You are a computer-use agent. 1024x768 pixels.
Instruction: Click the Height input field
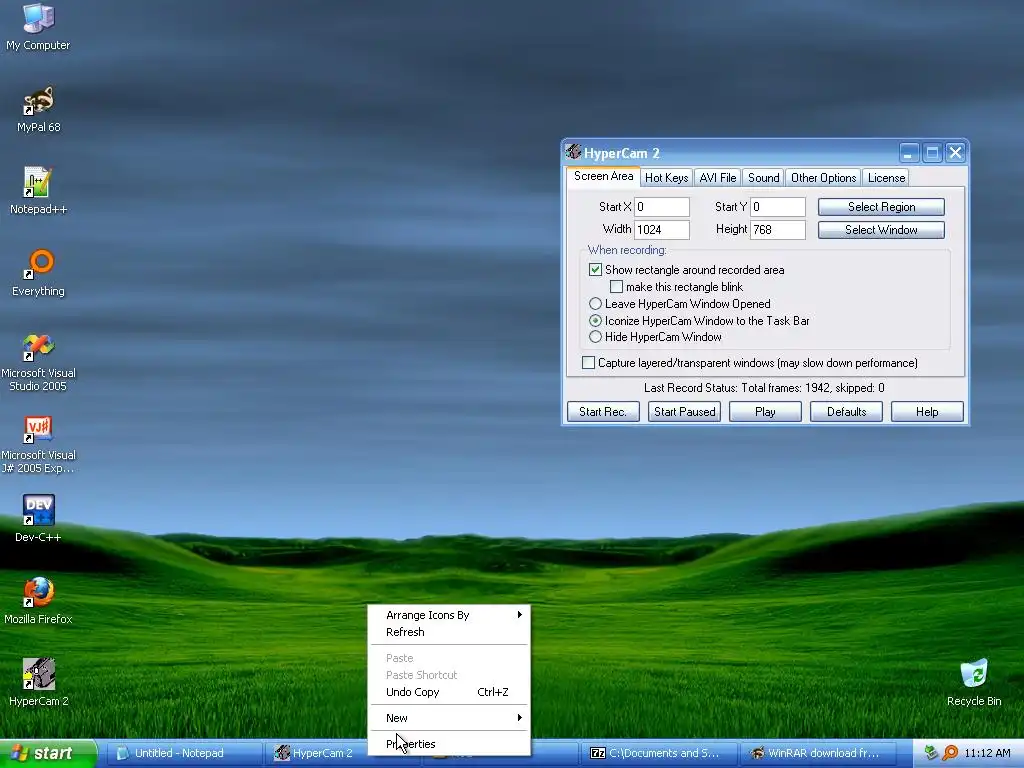(778, 230)
